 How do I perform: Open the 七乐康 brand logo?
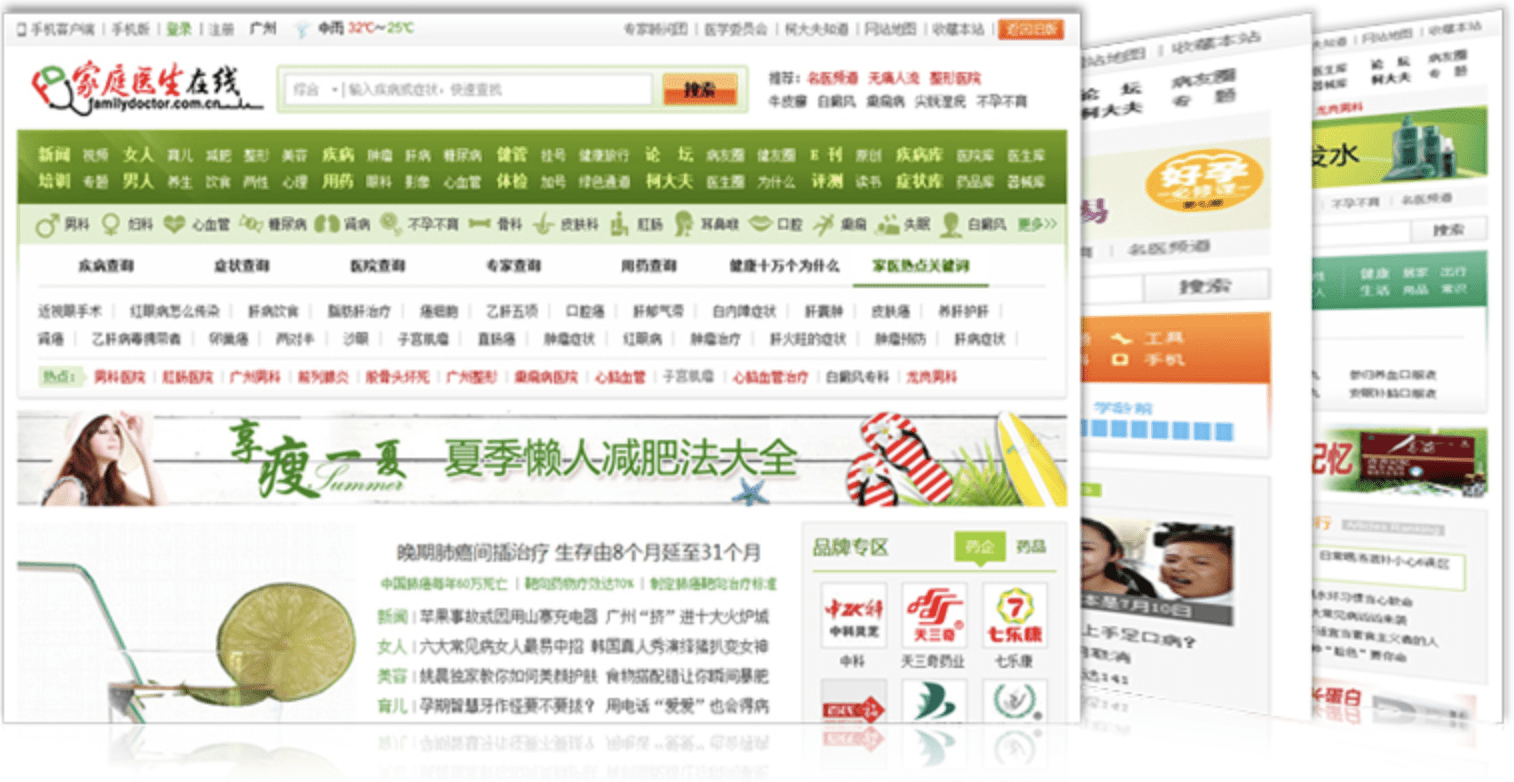coord(1015,615)
